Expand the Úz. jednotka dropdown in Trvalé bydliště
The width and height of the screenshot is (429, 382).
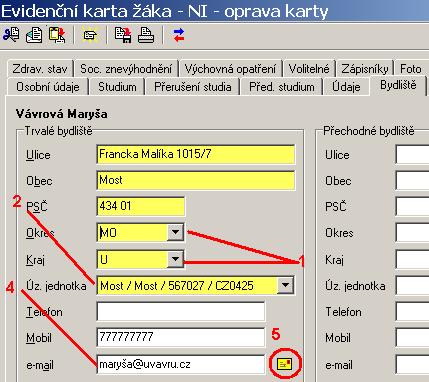point(285,285)
